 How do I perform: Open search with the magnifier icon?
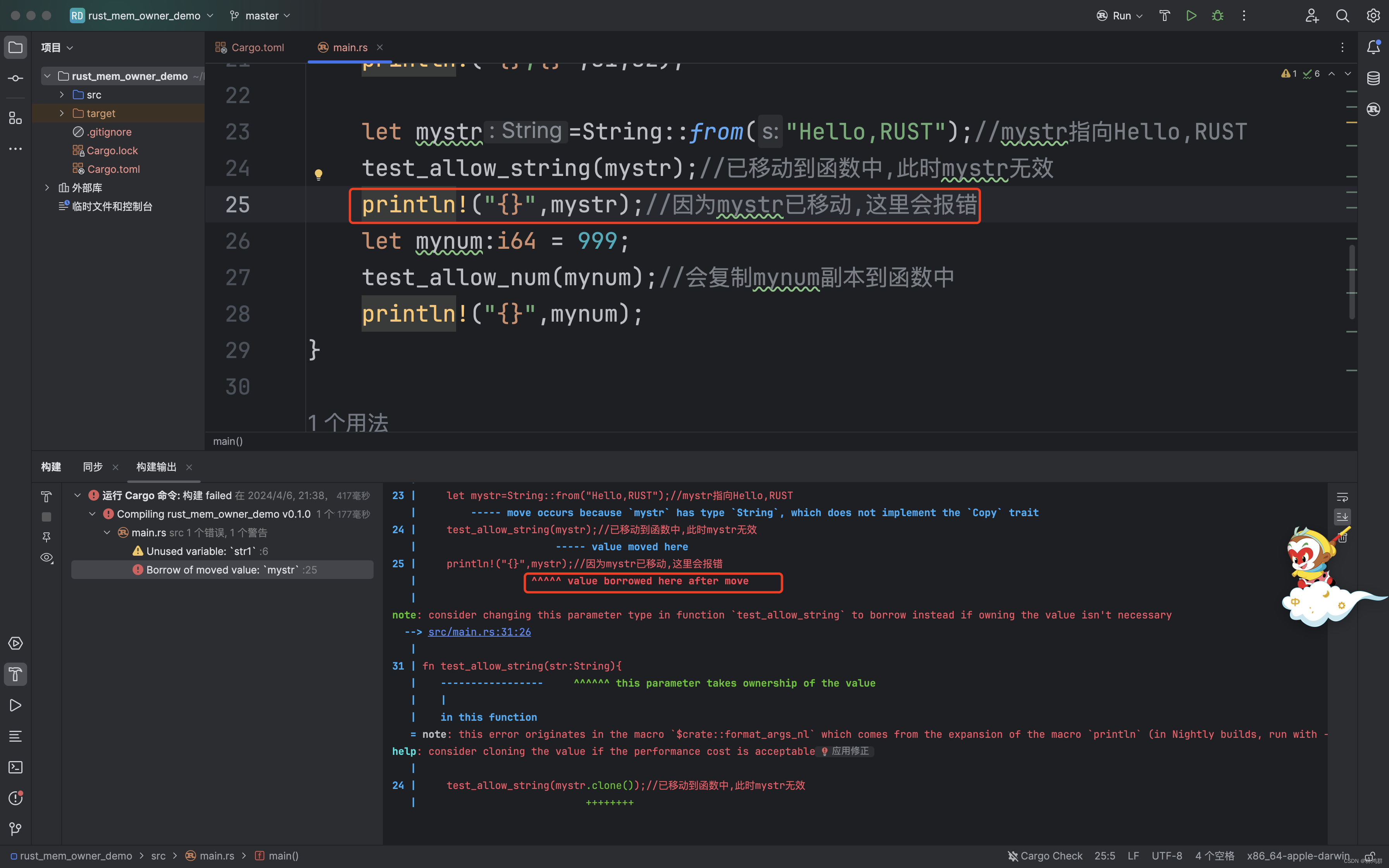(x=1343, y=15)
